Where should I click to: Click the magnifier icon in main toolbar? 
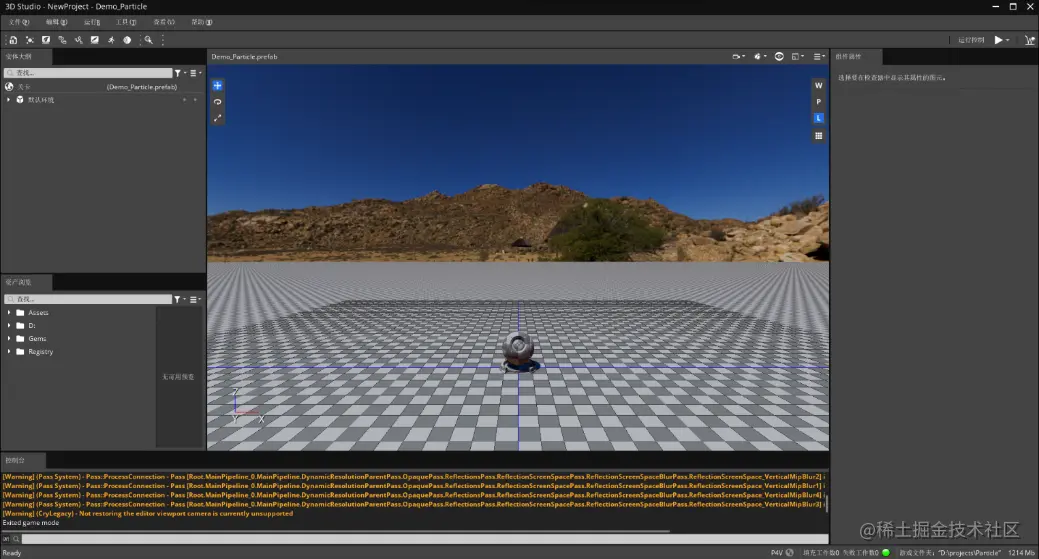[148, 40]
